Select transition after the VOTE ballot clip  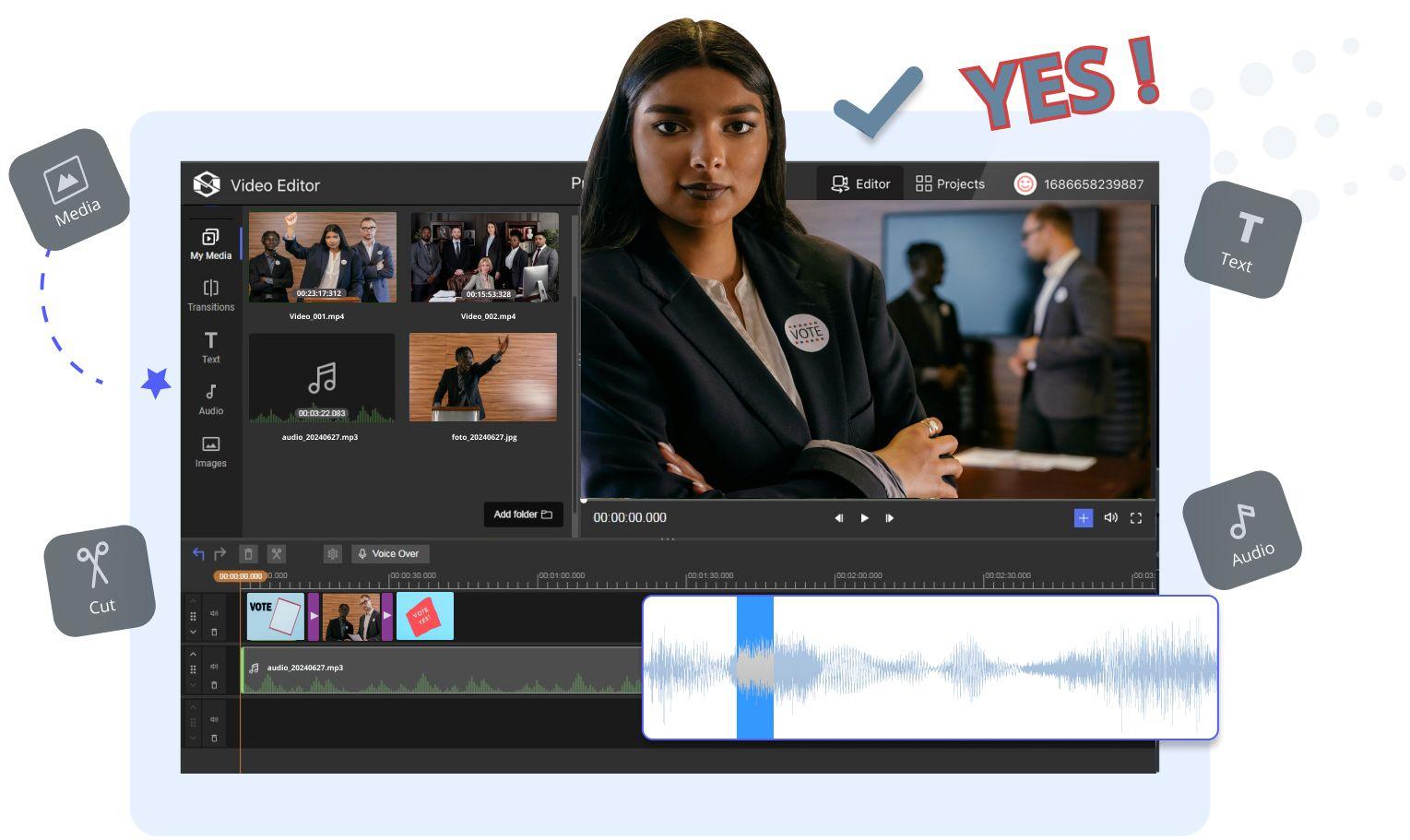click(314, 616)
